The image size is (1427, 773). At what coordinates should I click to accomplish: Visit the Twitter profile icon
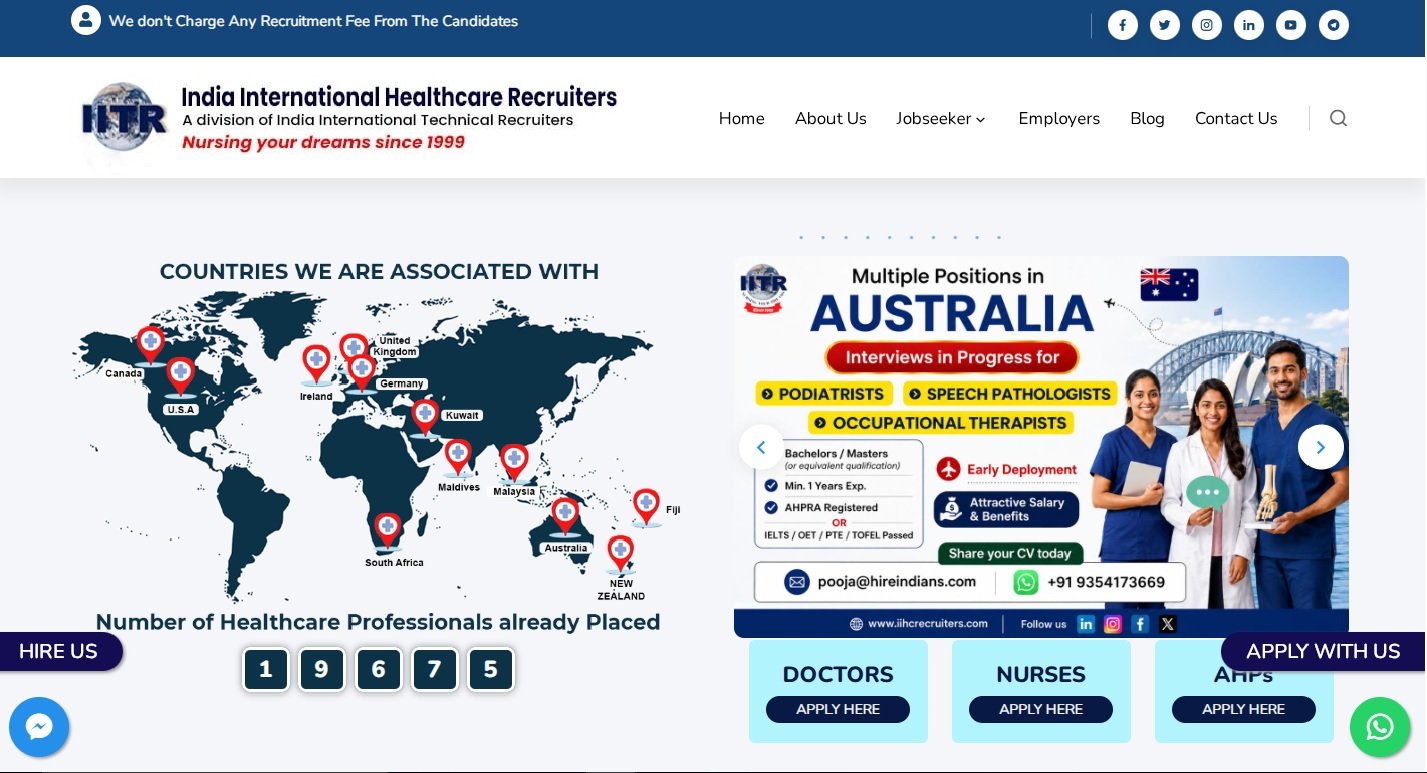click(1165, 25)
